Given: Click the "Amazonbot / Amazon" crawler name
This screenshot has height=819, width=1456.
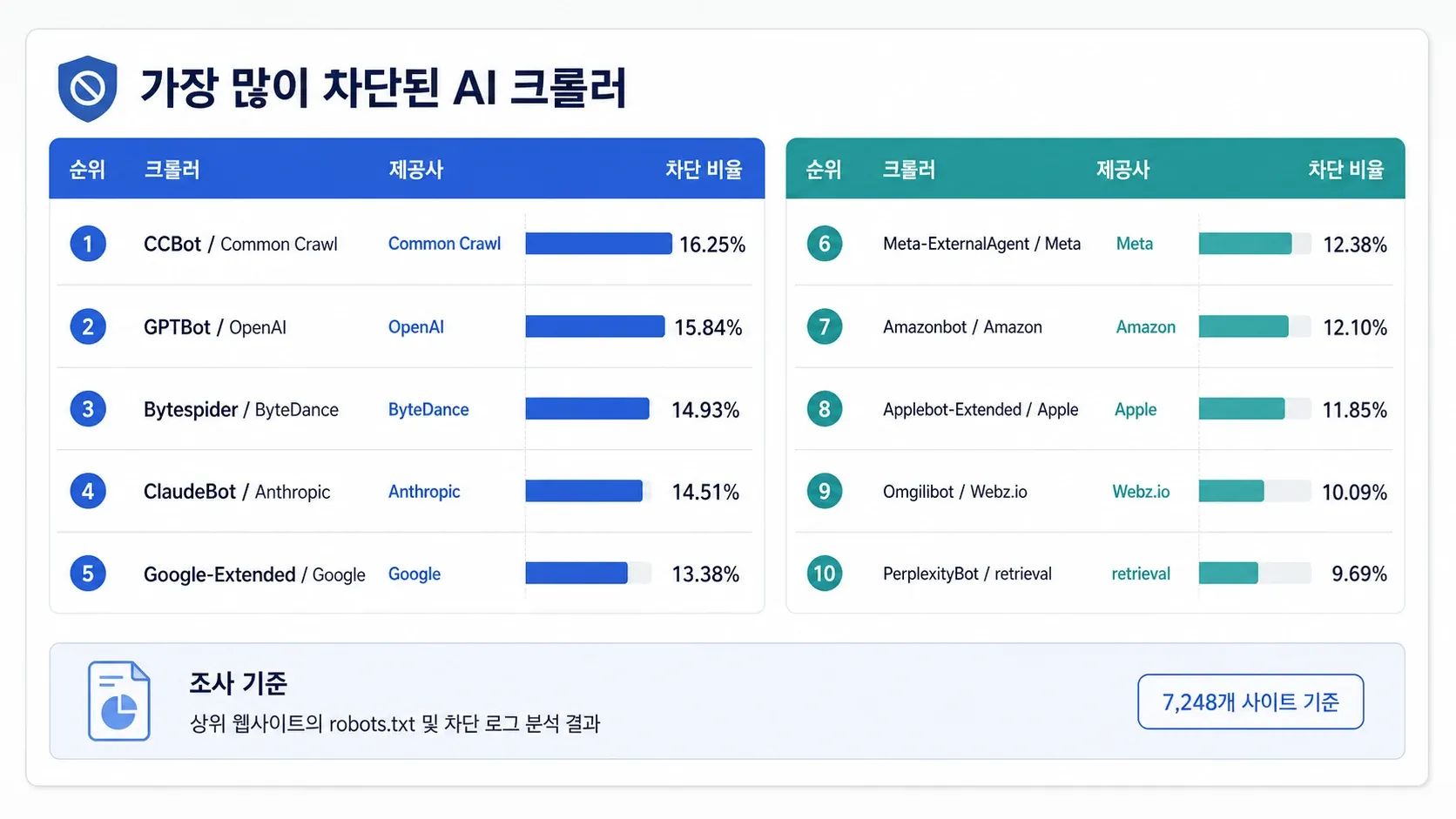Looking at the screenshot, I should (962, 327).
